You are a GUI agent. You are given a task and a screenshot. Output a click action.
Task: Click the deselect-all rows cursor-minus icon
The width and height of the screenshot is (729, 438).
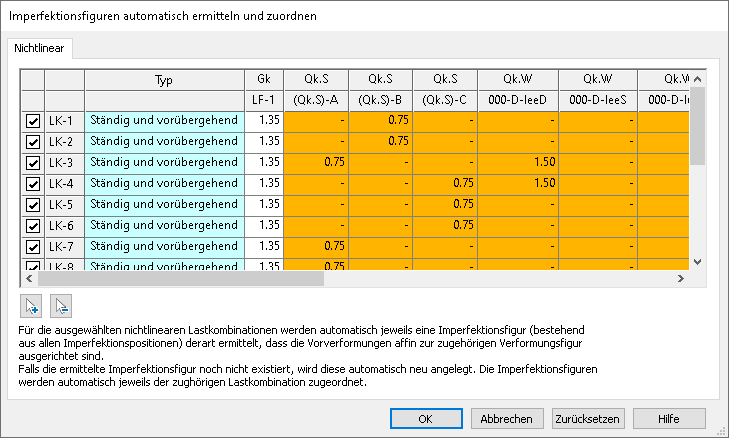[60, 306]
